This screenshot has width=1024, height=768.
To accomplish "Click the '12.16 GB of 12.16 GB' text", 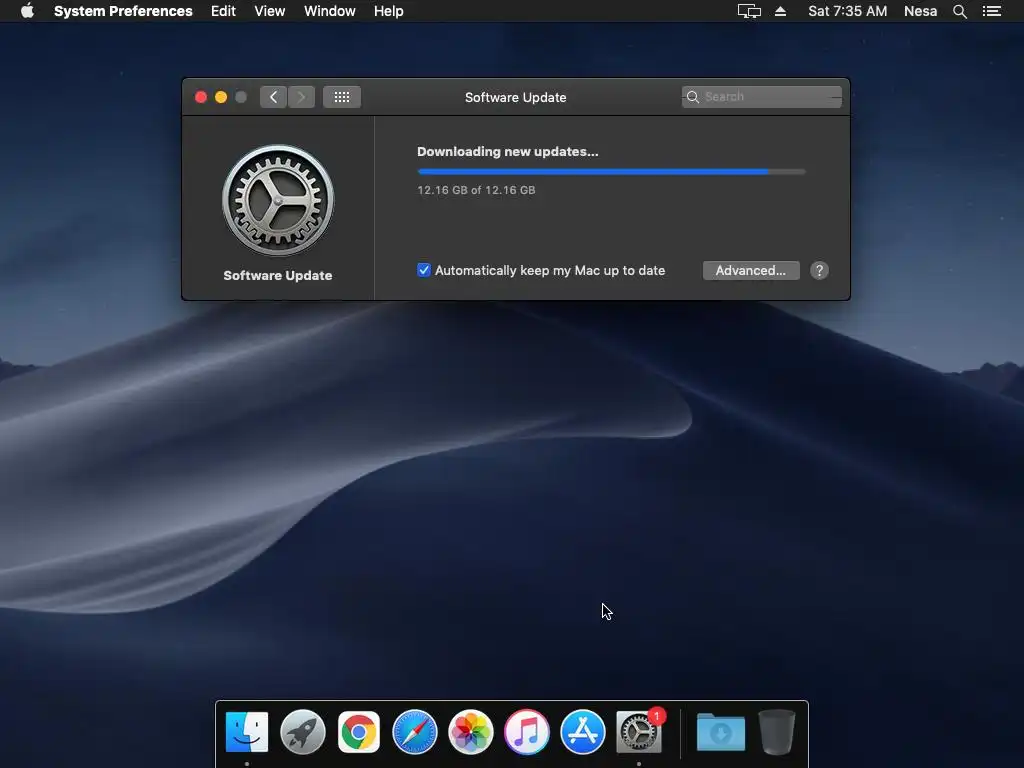I will [476, 190].
